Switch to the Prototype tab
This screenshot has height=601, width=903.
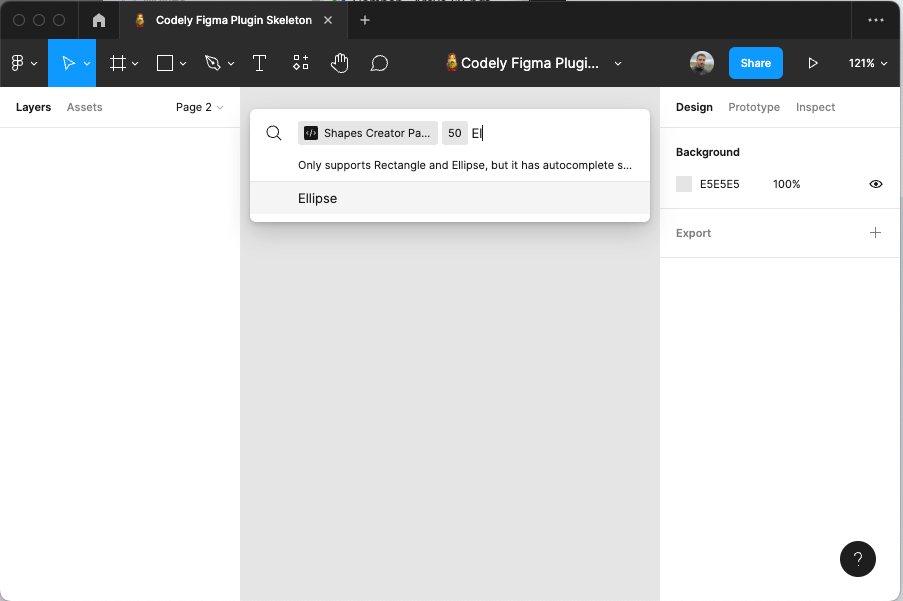tap(754, 107)
